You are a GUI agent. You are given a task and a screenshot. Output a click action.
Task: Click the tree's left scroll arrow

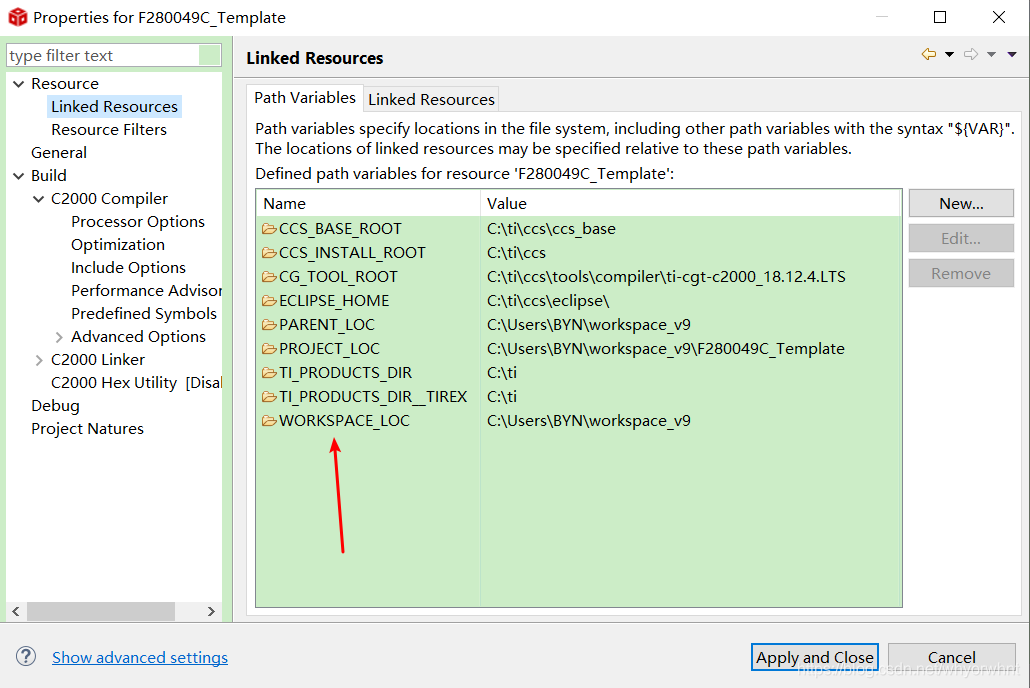(x=16, y=611)
